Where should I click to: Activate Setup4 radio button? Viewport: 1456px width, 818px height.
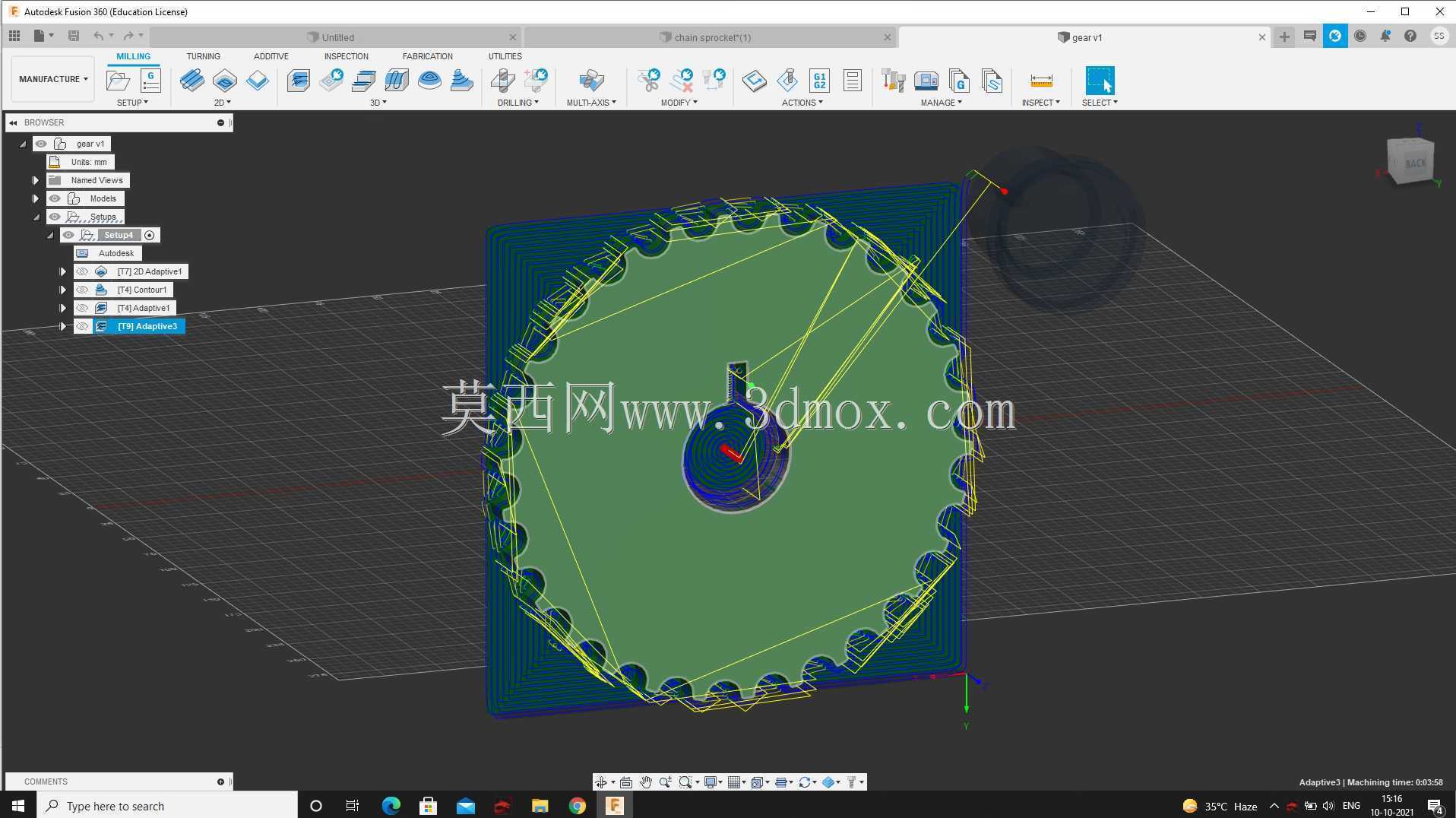150,235
